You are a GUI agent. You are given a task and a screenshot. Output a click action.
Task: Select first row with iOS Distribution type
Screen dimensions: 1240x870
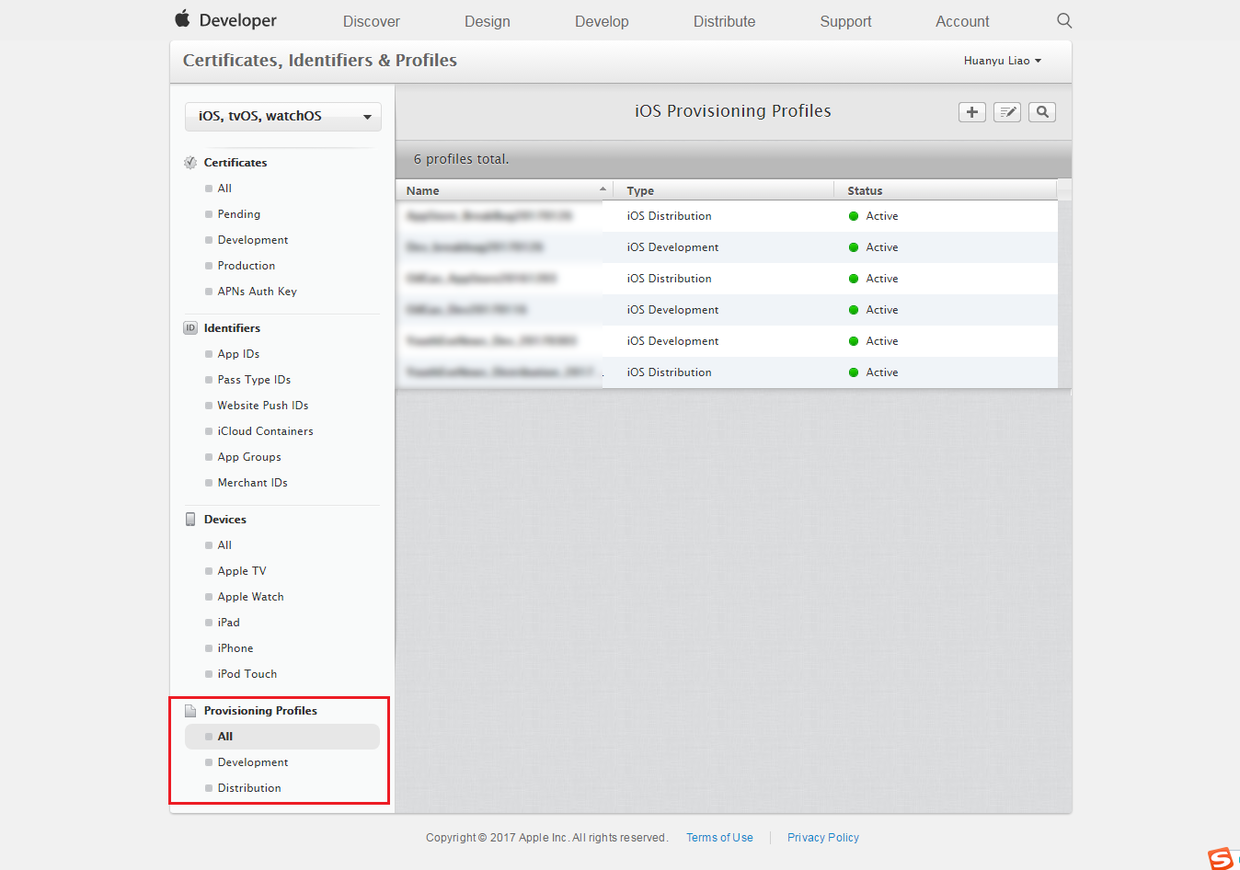pyautogui.click(x=727, y=216)
